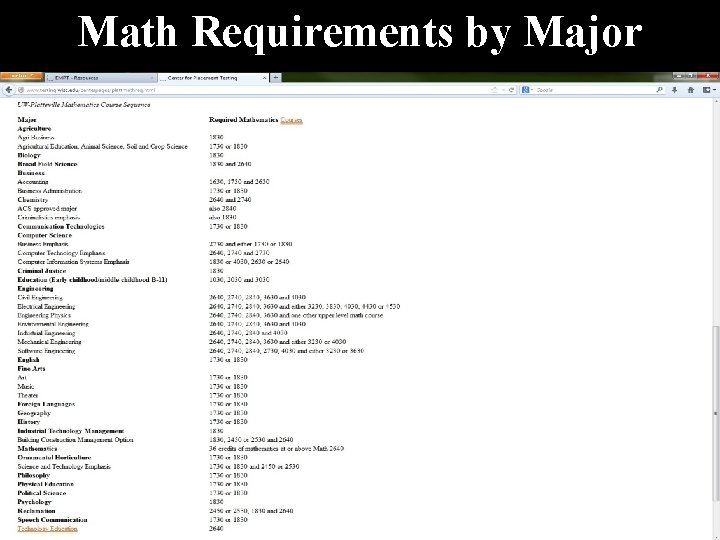Viewport: 720px width, 540px height.
Task: Click 'Software Engineering' major text
Action: click(x=46, y=351)
